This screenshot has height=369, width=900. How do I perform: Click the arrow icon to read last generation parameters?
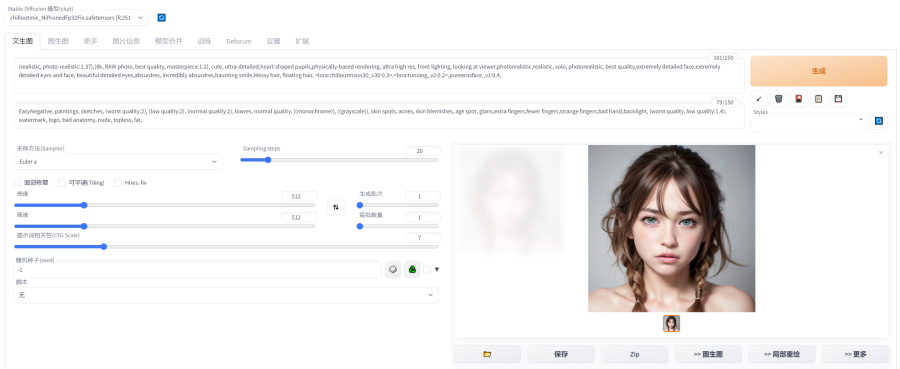pos(758,99)
